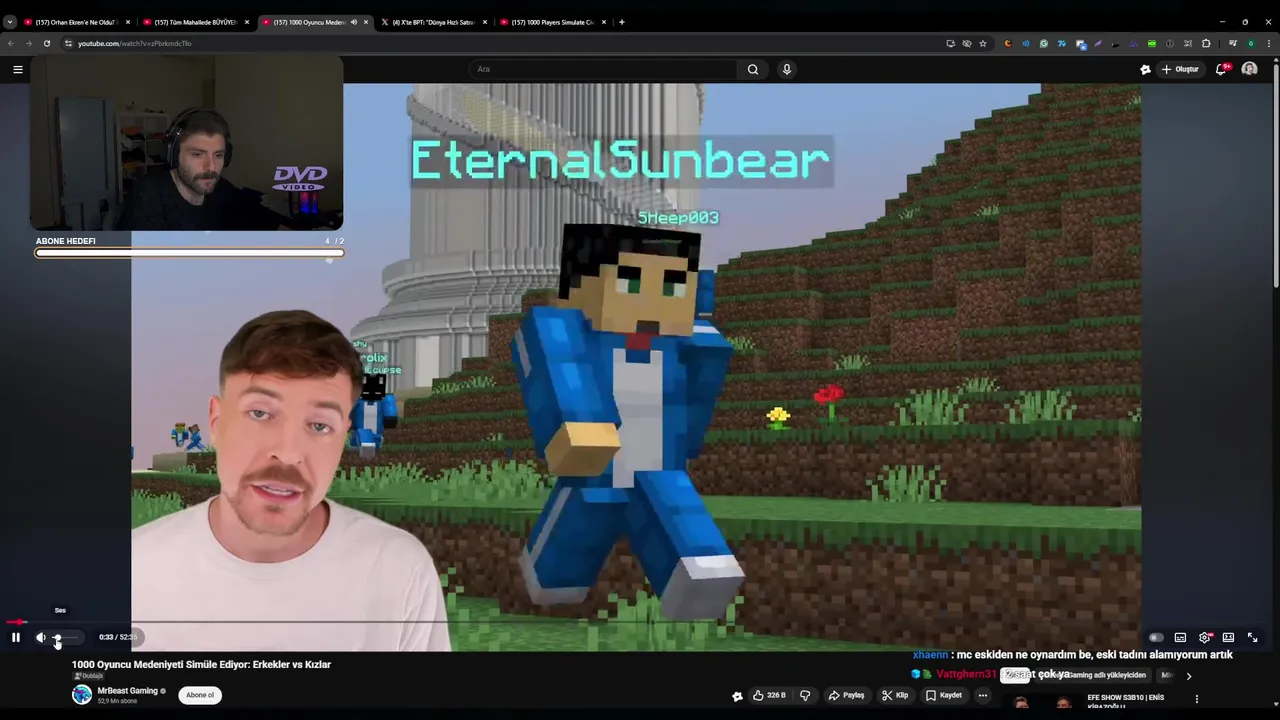Close the Orhan Ekren'e Ne Oldu tab
The image size is (1280, 720).
tap(128, 22)
